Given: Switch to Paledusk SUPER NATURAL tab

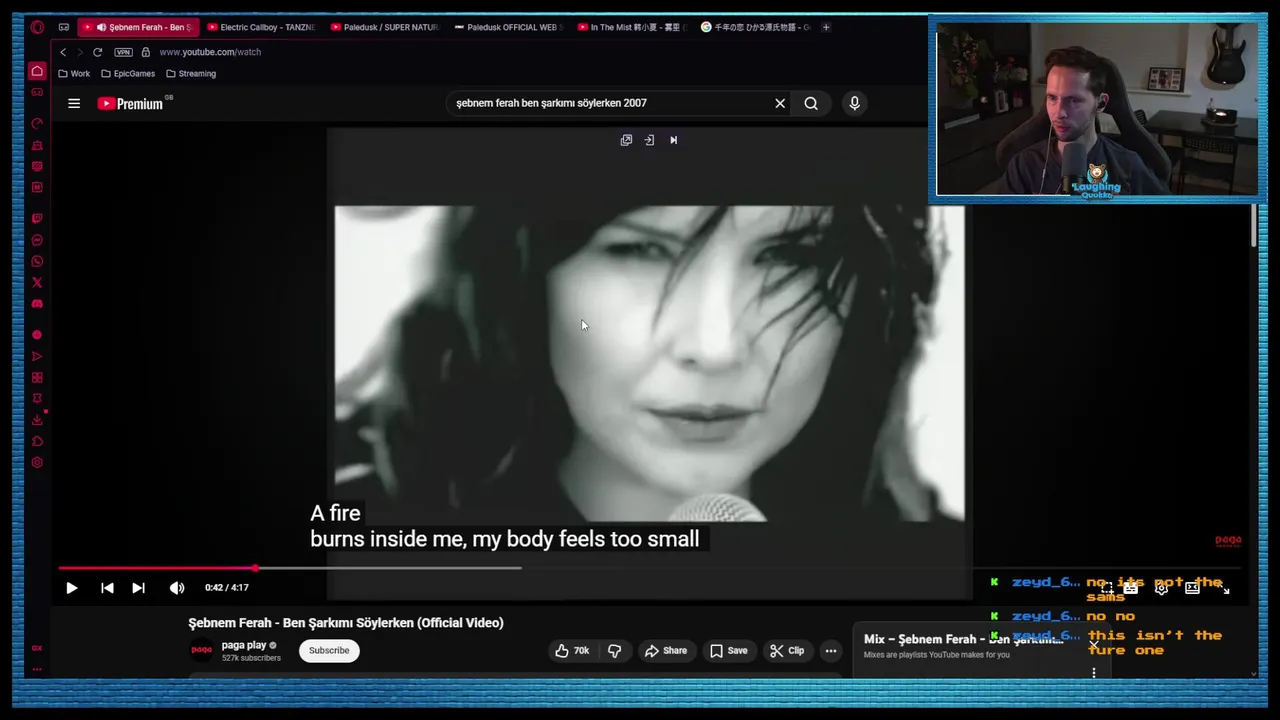Looking at the screenshot, I should (x=385, y=27).
